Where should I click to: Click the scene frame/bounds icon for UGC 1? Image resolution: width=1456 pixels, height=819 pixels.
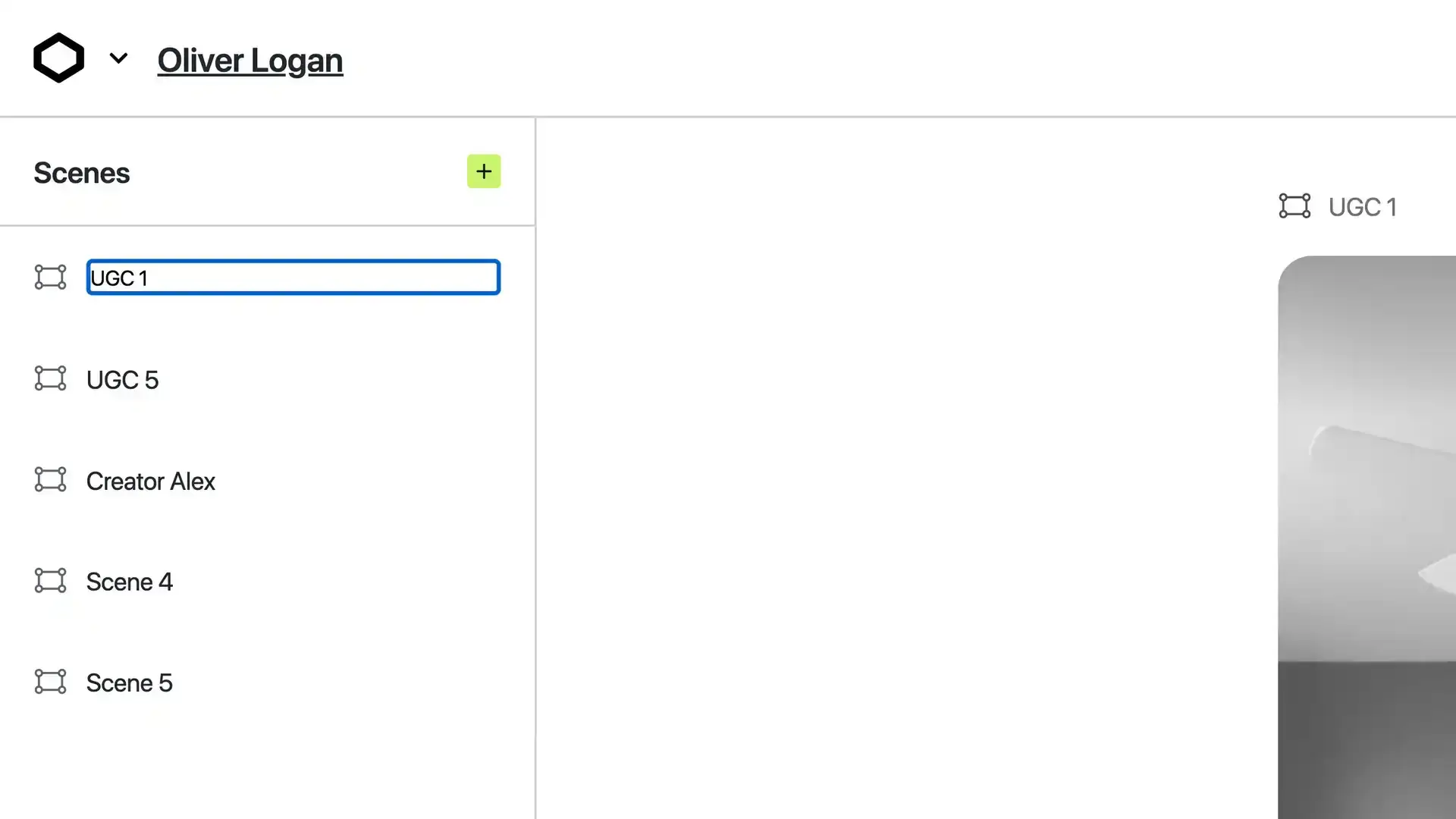(49, 277)
